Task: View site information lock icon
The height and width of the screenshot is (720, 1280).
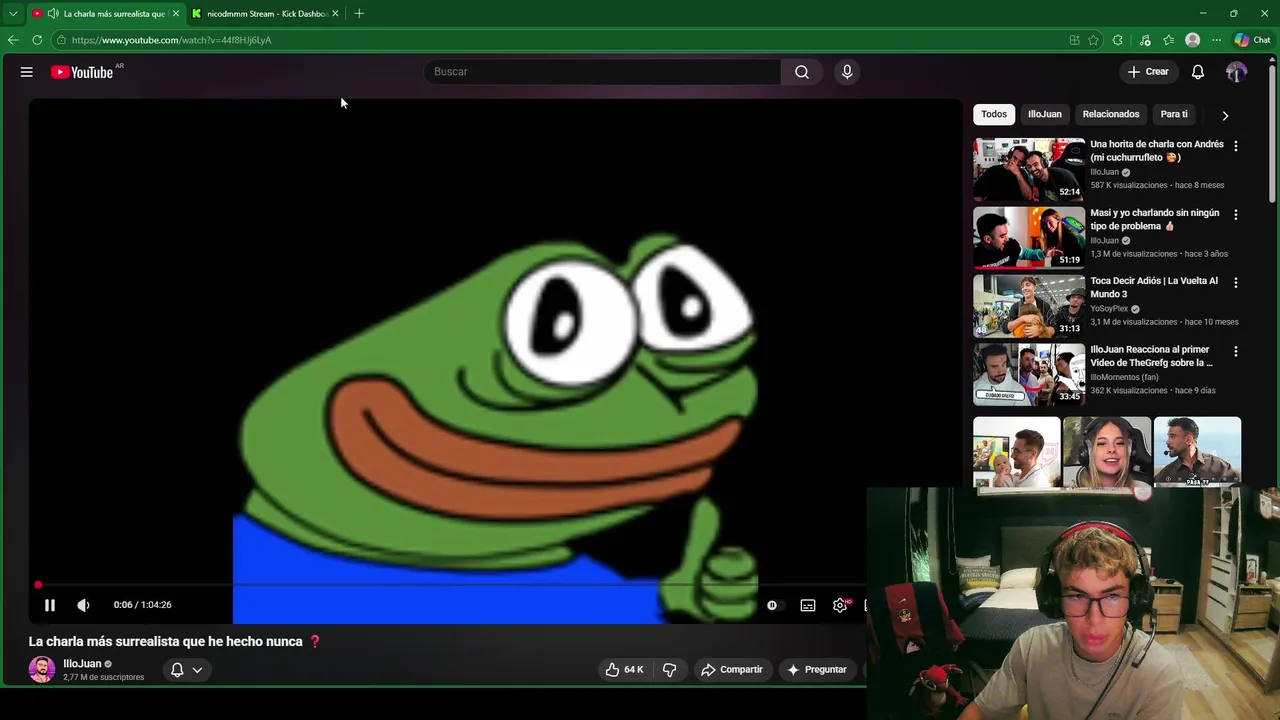Action: (x=61, y=40)
